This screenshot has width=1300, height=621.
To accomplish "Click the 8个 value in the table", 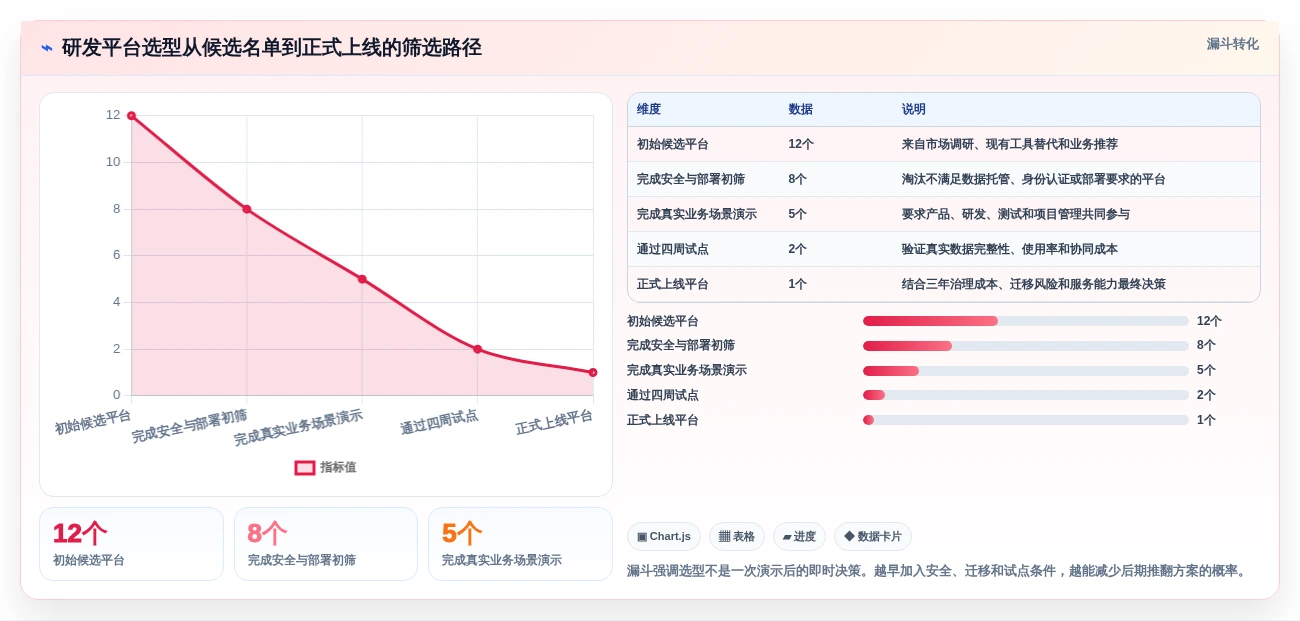I will pyautogui.click(x=797, y=179).
